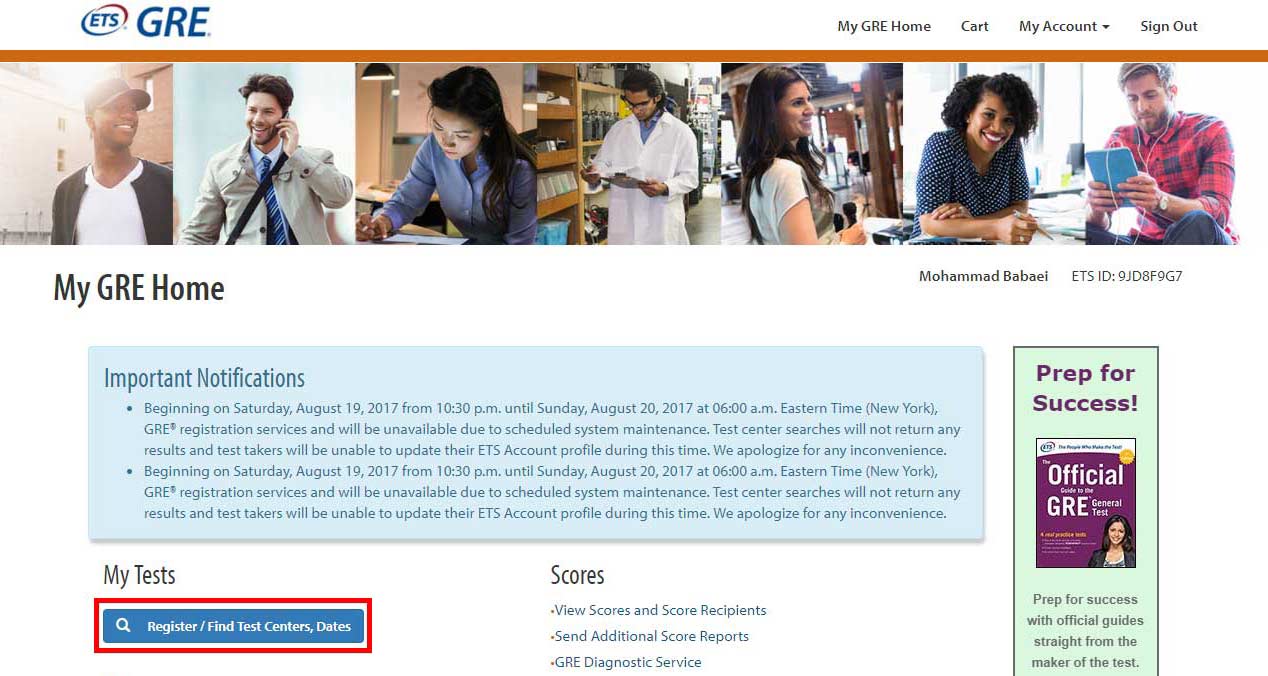The image size is (1268, 676).
Task: Click Register / Find Test Centers, Dates button
Action: tap(233, 626)
